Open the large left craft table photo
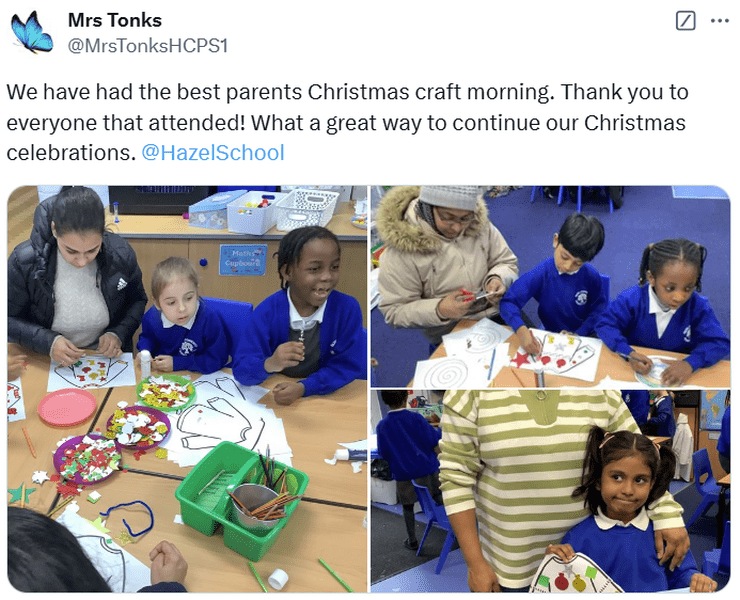 point(187,389)
